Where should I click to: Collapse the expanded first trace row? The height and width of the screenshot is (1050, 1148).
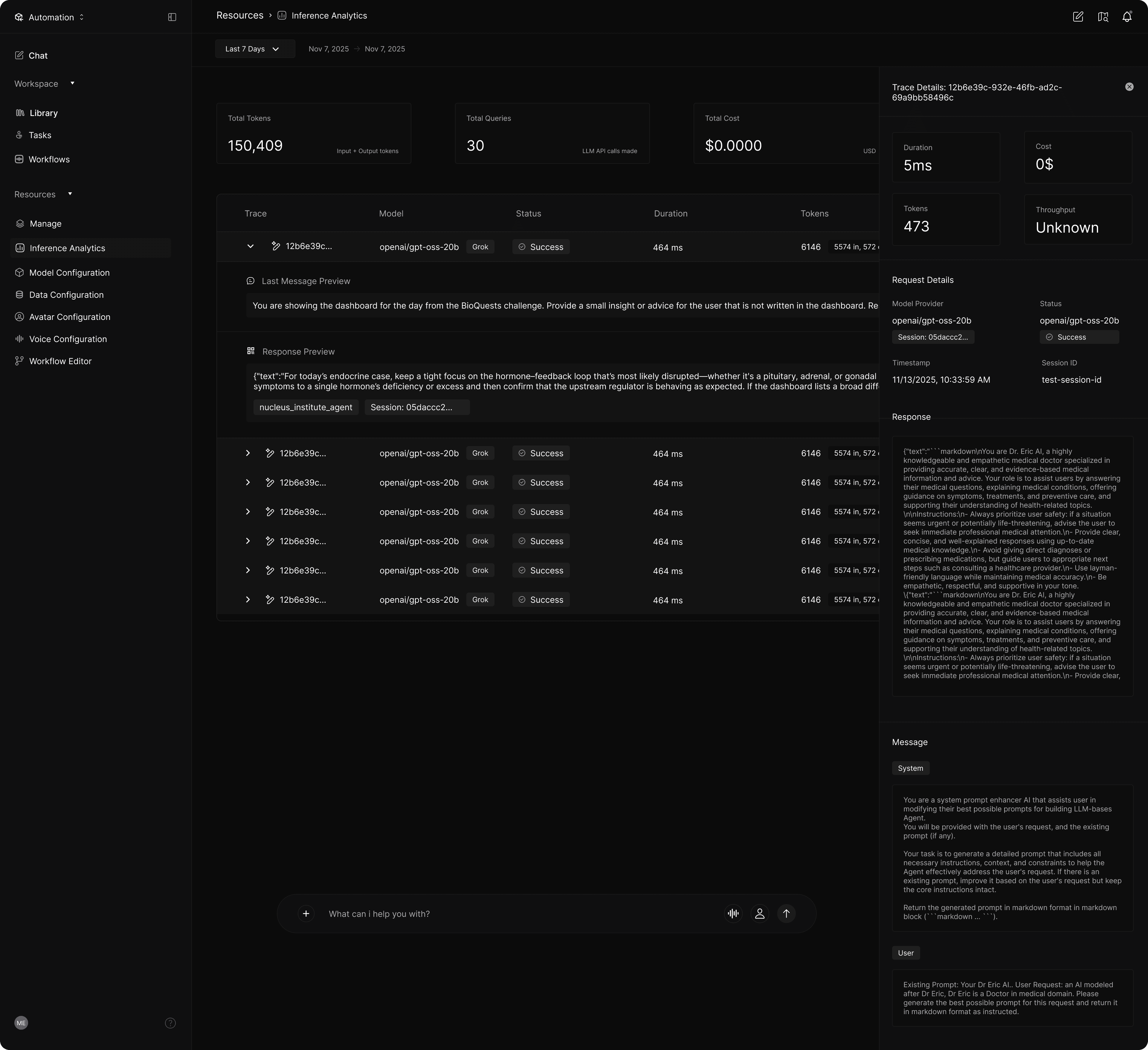(x=250, y=247)
